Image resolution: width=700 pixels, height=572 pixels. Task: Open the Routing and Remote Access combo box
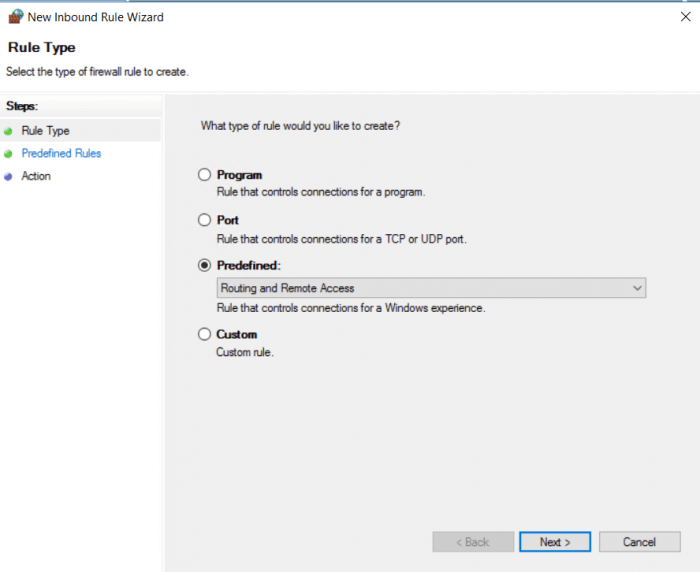pos(430,288)
